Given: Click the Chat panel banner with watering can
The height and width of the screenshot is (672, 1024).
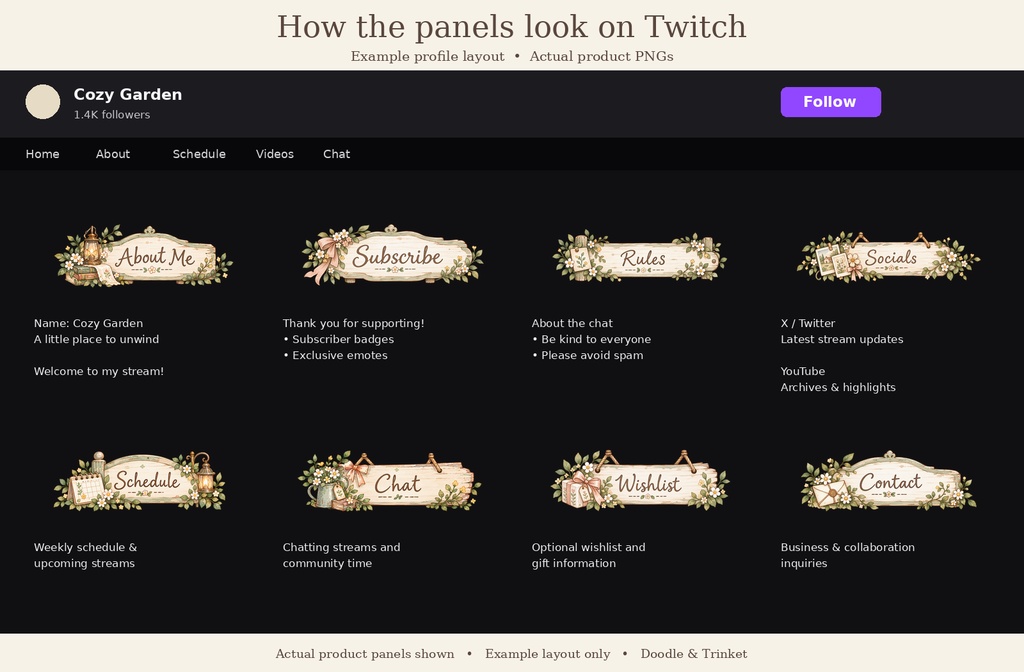Looking at the screenshot, I should [390, 481].
